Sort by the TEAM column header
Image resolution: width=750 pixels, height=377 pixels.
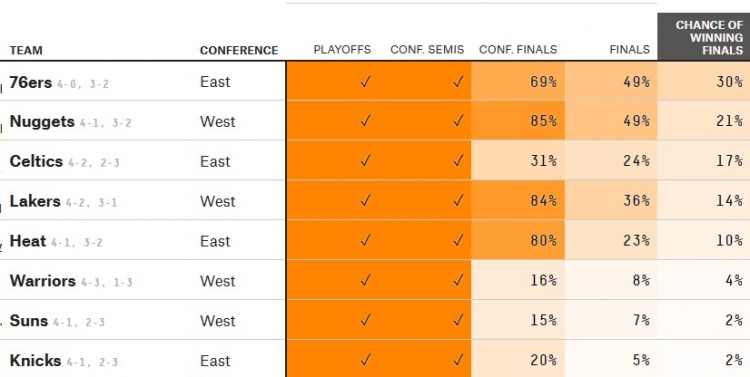[26, 50]
